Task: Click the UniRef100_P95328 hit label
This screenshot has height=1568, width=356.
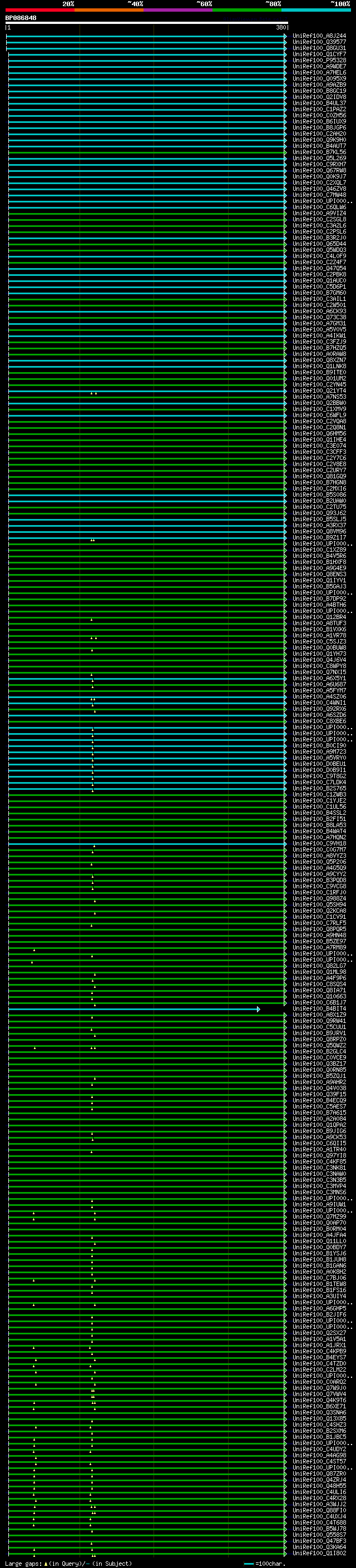Action: pyautogui.click(x=319, y=60)
